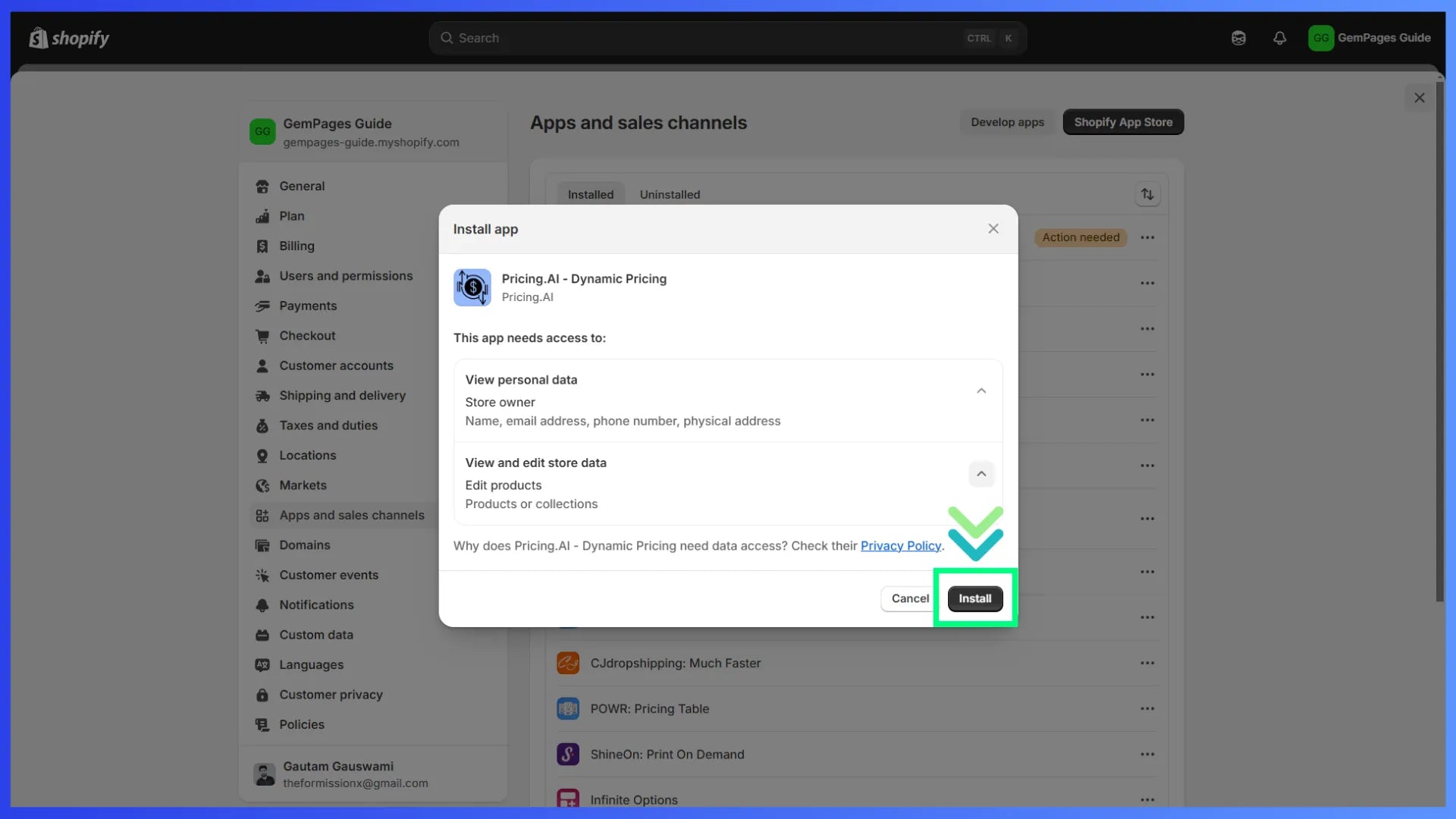Click the Billing receipt icon in sidebar

tap(262, 246)
